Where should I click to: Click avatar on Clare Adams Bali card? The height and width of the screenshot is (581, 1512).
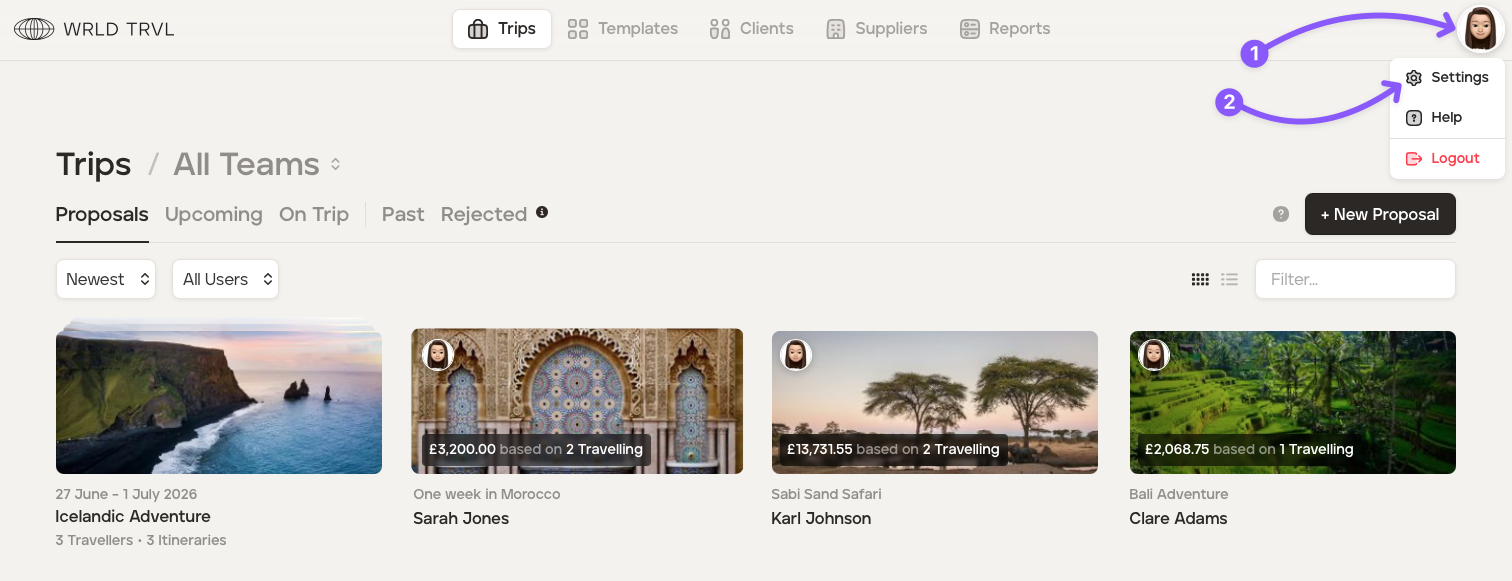coord(1154,354)
